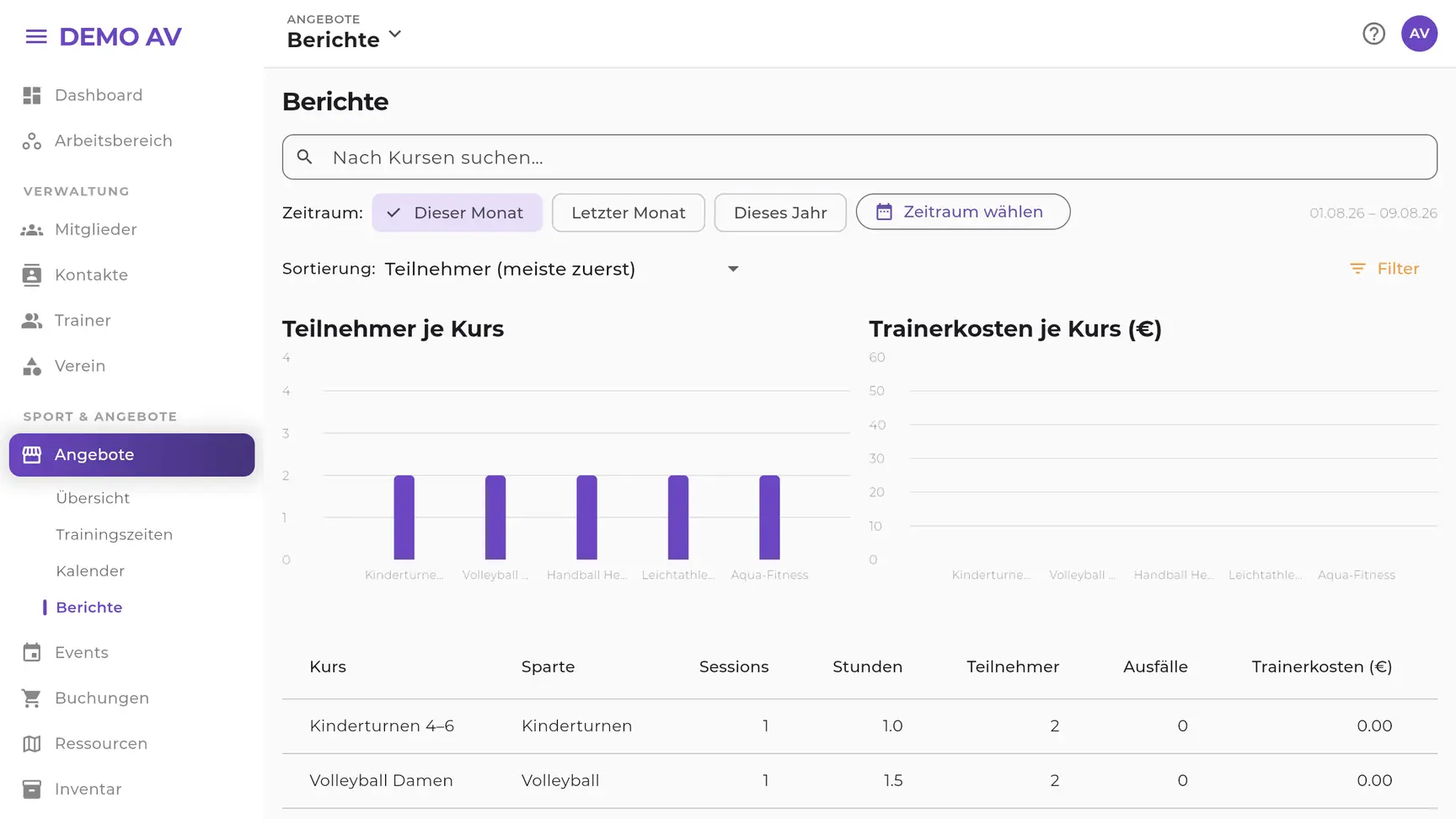The height and width of the screenshot is (819, 1456).
Task: Toggle the hamburger menu icon
Action: [x=36, y=36]
